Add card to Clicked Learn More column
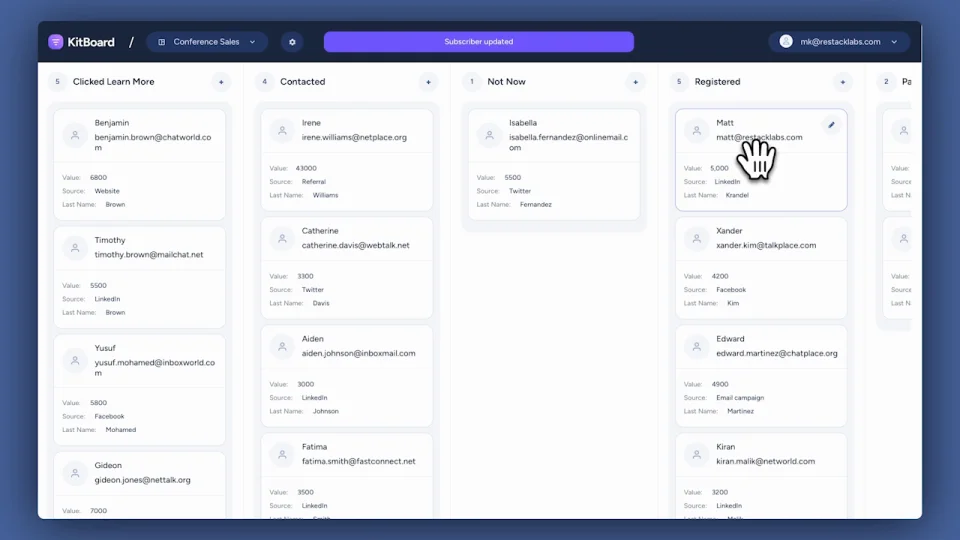Image resolution: width=960 pixels, height=540 pixels. (x=221, y=82)
